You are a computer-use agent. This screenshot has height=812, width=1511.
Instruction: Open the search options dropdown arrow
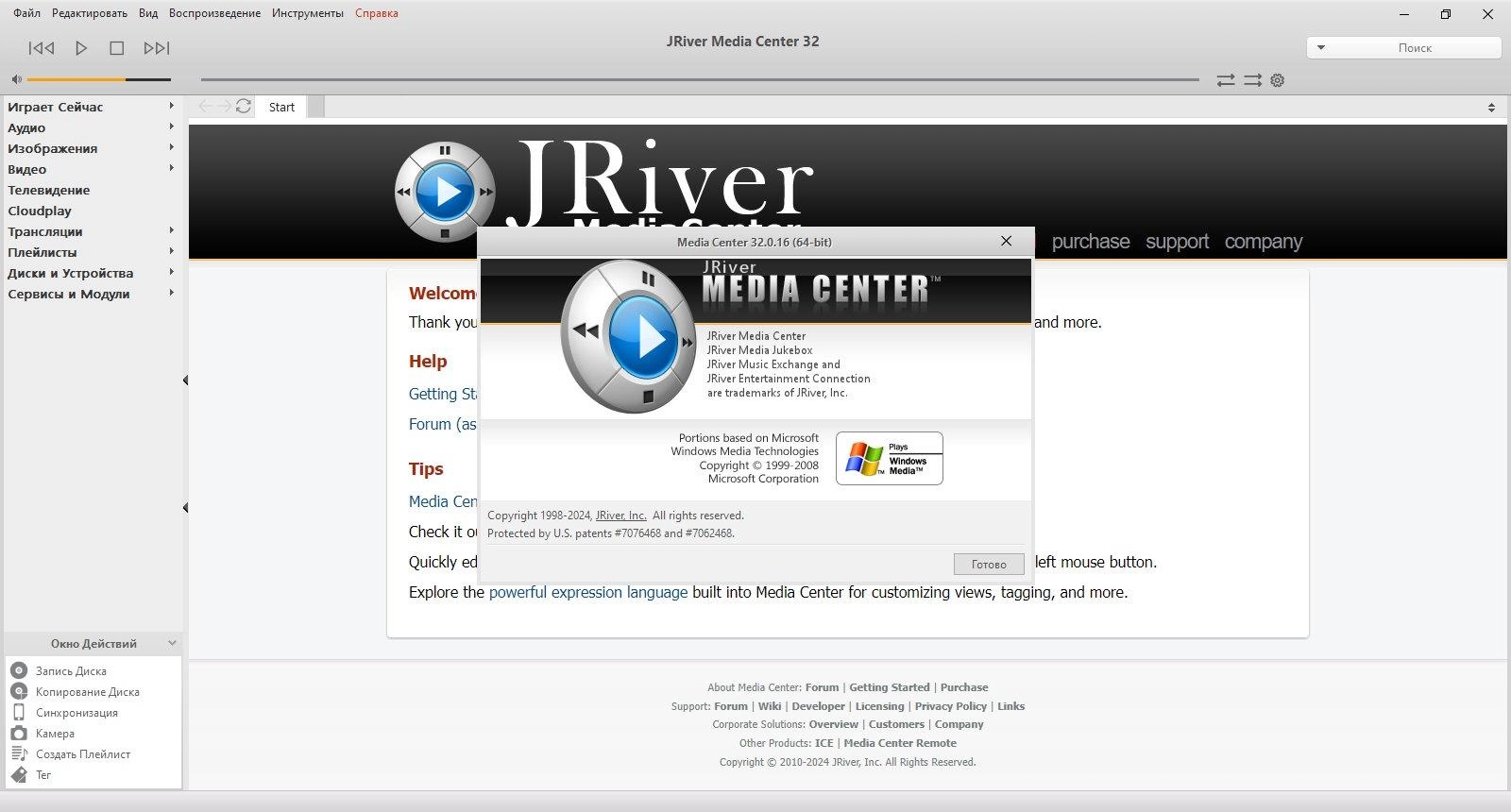(x=1321, y=47)
